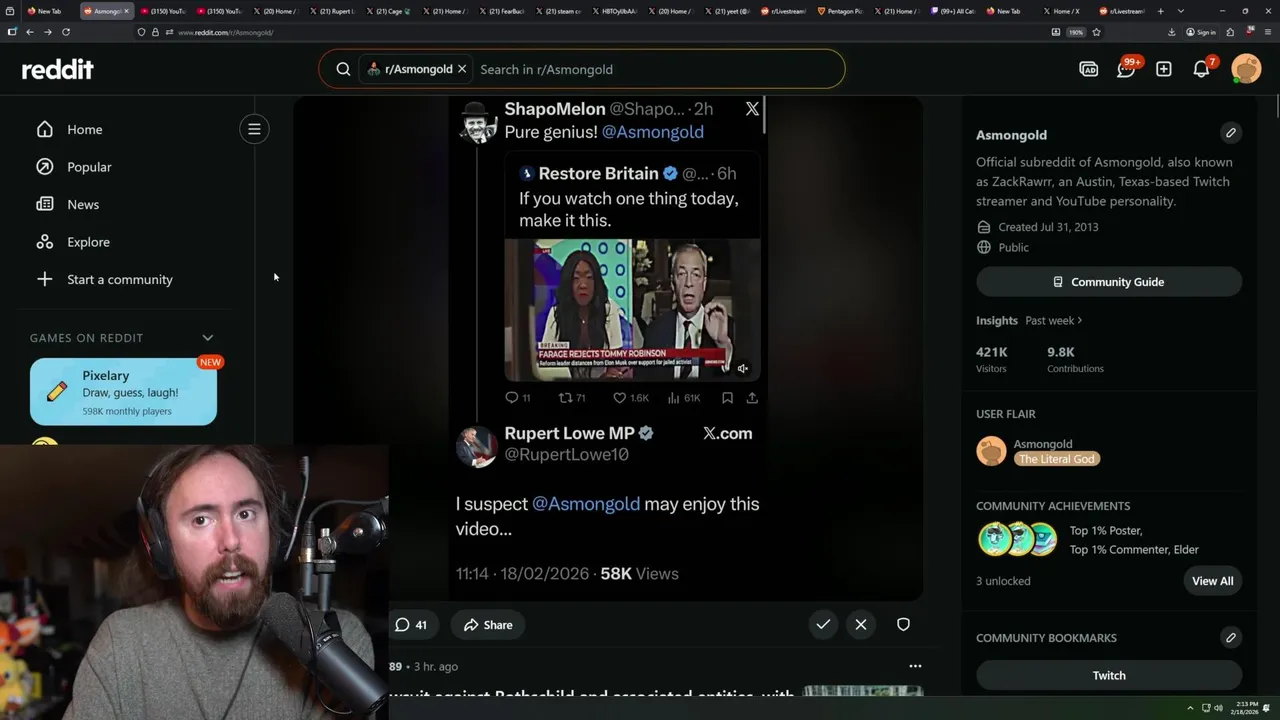Create a new post via plus icon

click(x=1164, y=69)
